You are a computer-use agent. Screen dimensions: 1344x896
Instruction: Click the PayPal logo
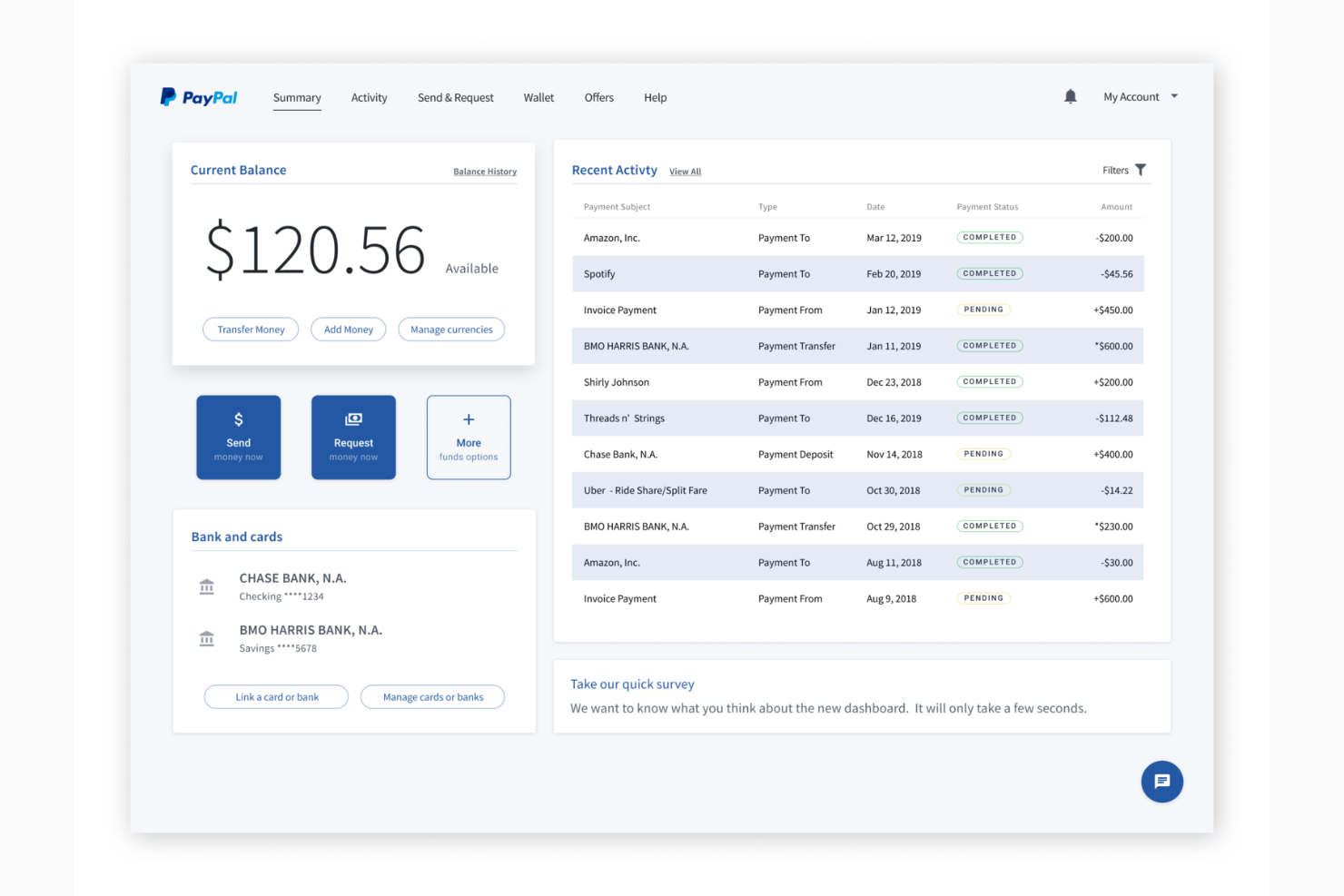point(199,97)
